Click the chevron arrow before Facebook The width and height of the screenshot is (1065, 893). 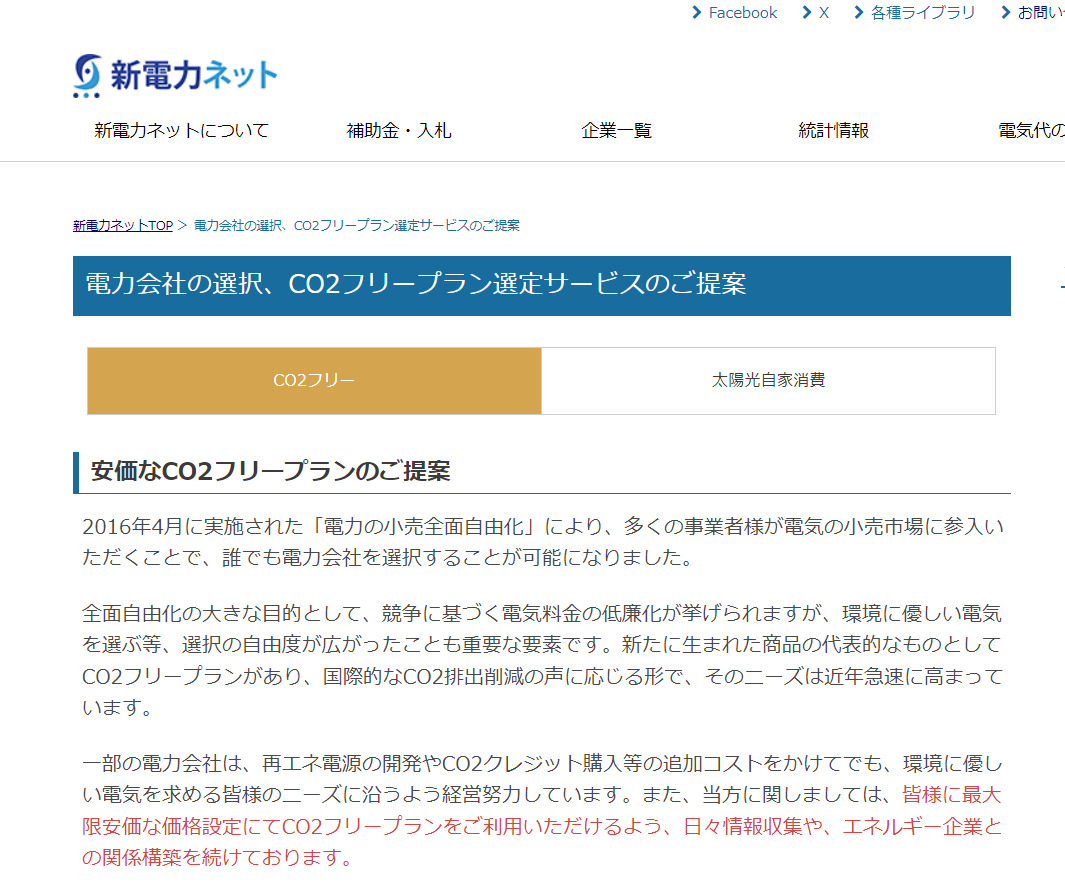point(697,13)
